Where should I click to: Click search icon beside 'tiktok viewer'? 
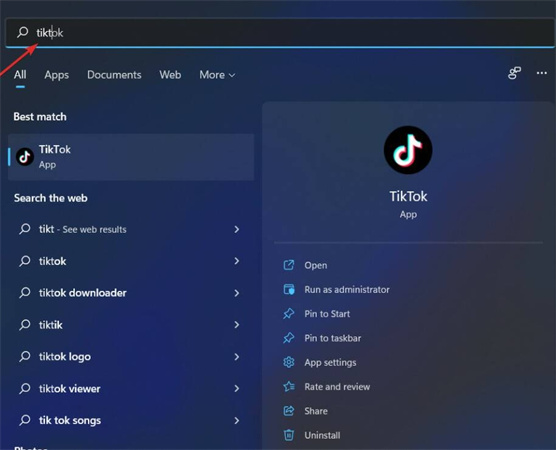coord(24,388)
